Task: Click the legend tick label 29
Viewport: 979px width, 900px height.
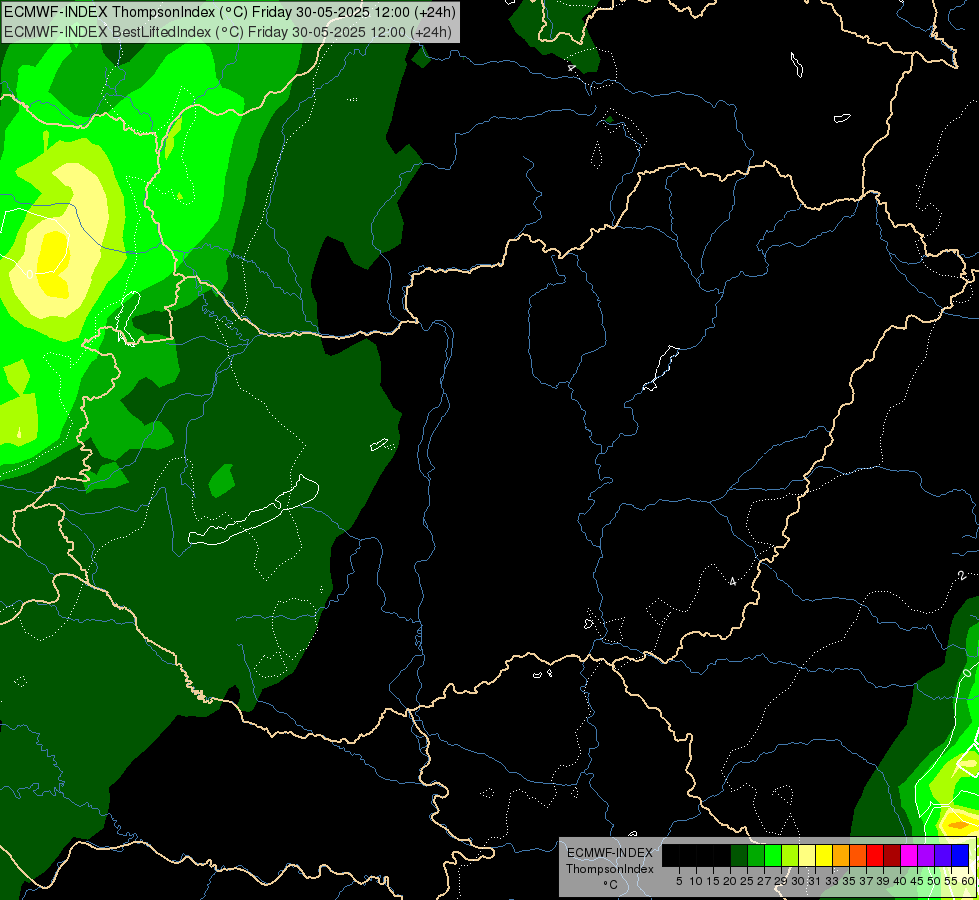Action: (x=781, y=881)
